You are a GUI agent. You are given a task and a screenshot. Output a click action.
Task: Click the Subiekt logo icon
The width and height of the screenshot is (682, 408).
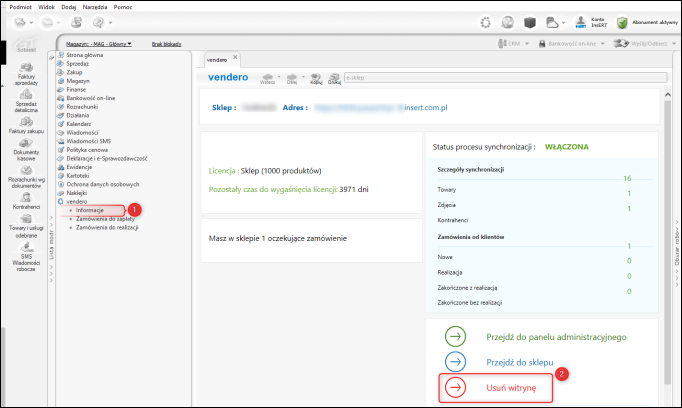point(26,44)
